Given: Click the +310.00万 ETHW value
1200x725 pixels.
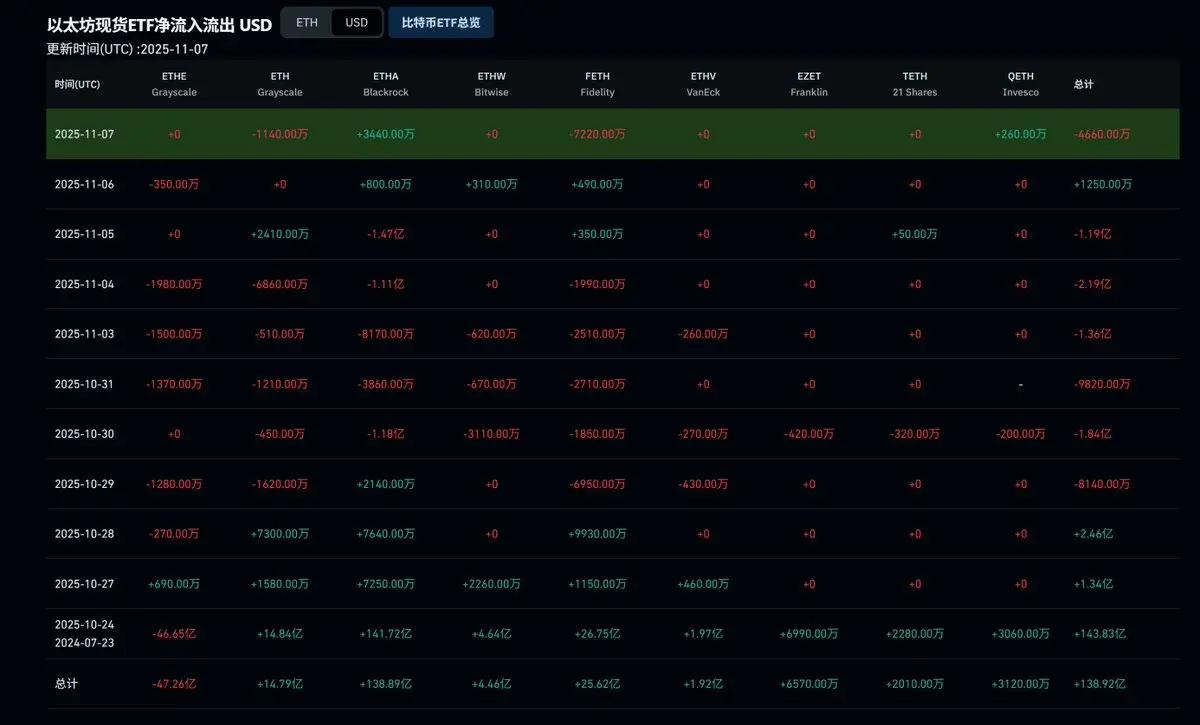Looking at the screenshot, I should (x=491, y=184).
